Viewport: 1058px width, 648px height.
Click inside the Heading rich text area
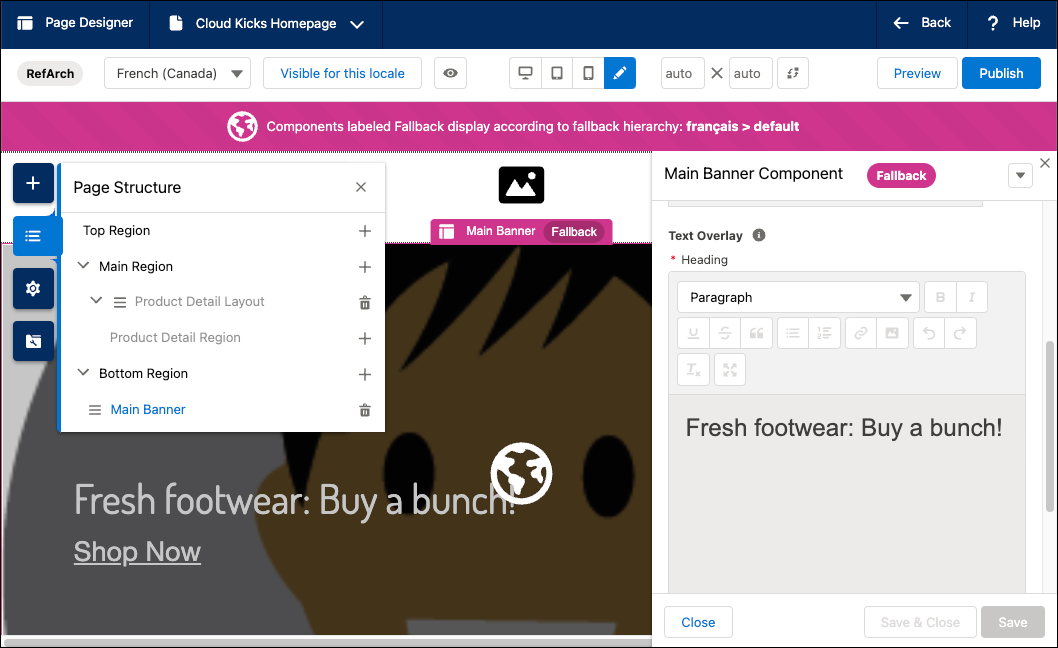[x=847, y=493]
